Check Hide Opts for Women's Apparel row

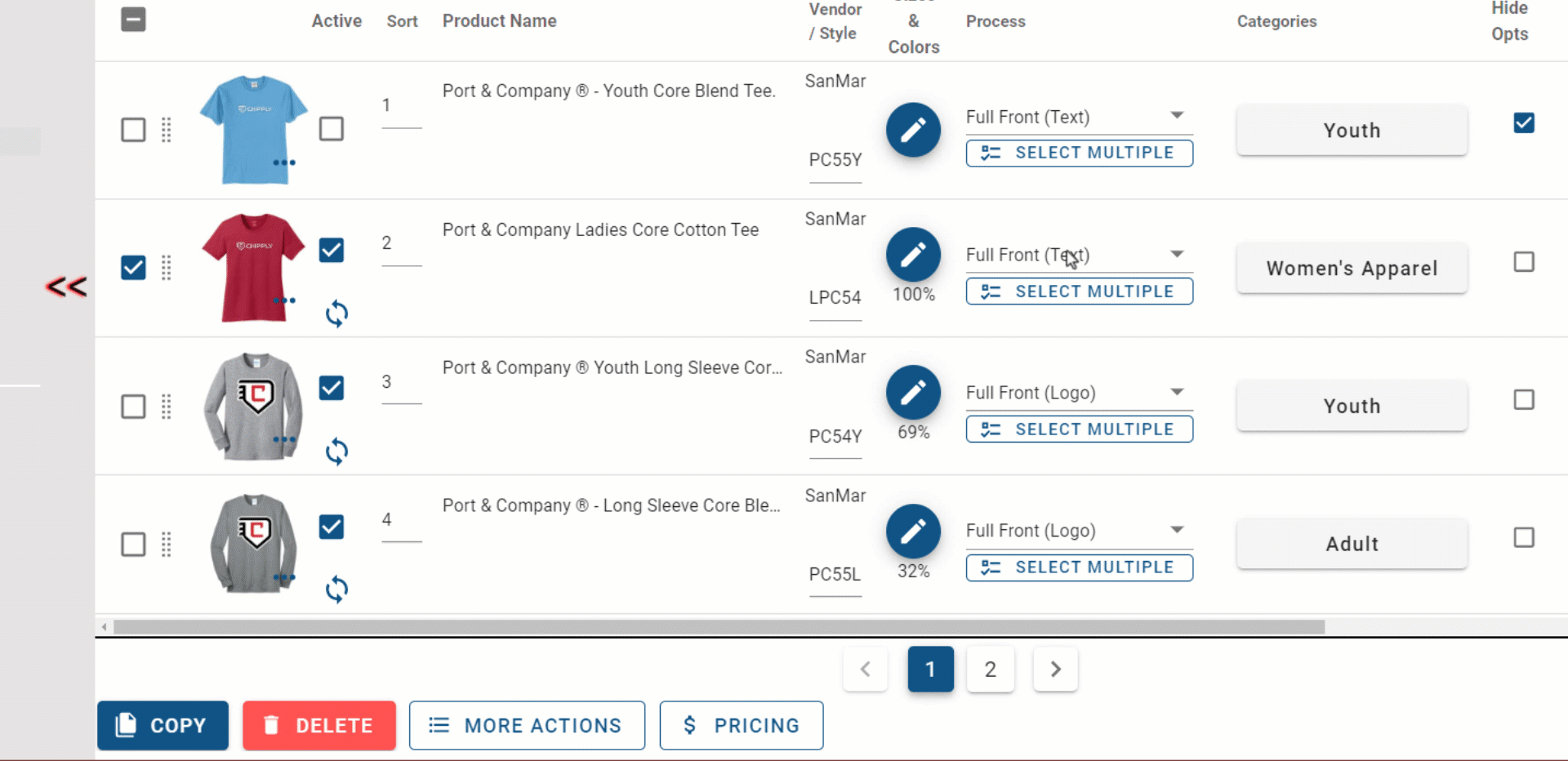tap(1524, 262)
